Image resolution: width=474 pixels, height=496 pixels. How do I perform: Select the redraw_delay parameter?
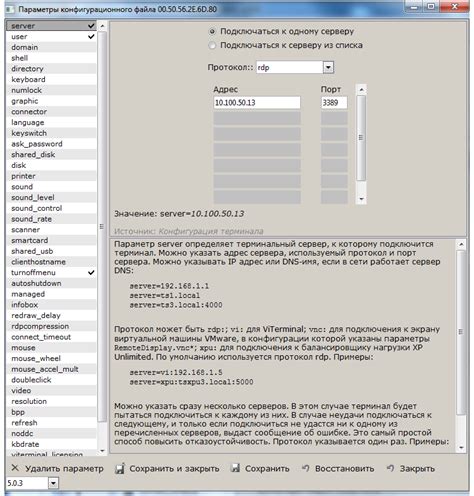click(52, 316)
